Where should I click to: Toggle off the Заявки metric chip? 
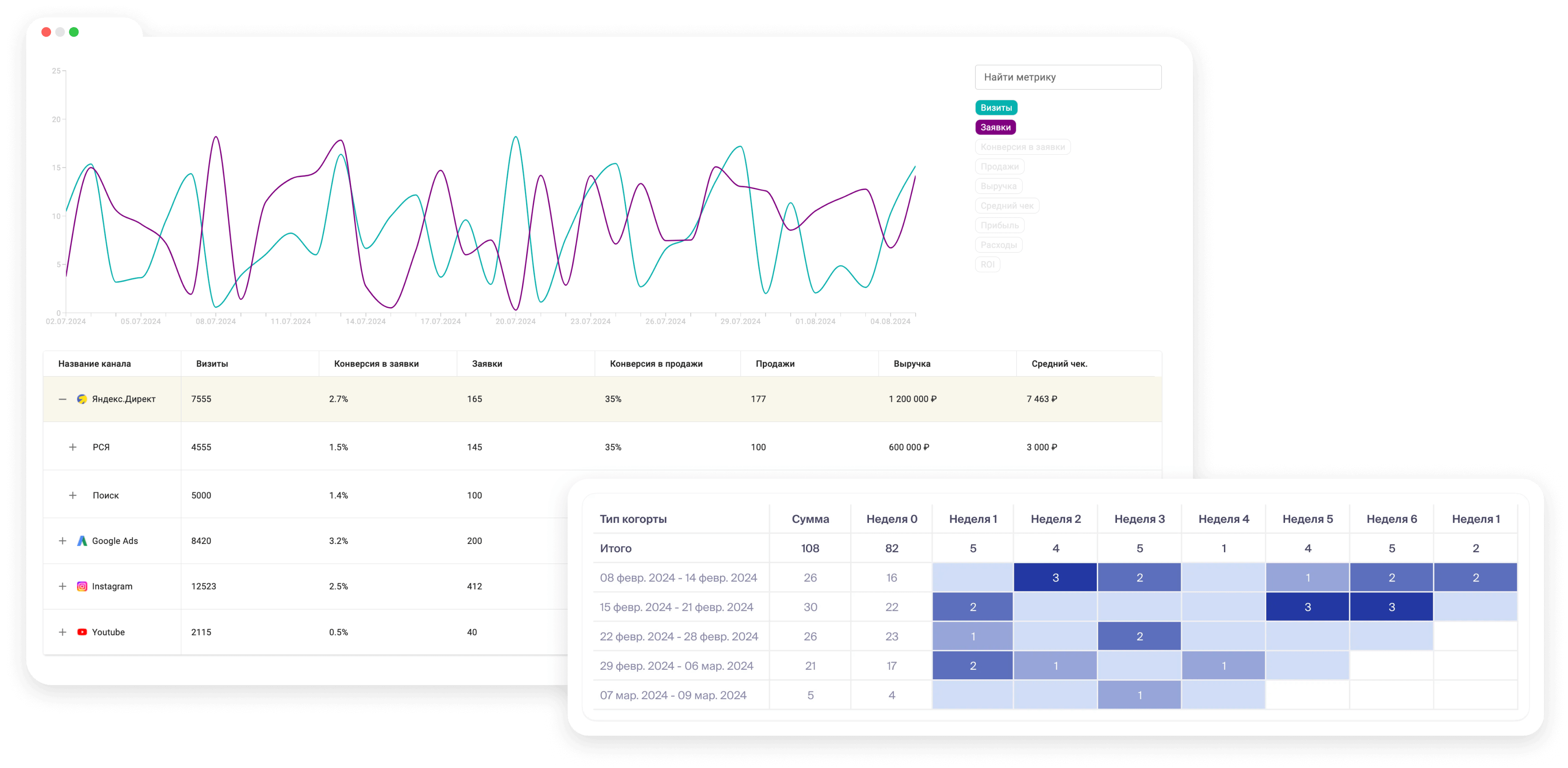pyautogui.click(x=996, y=127)
